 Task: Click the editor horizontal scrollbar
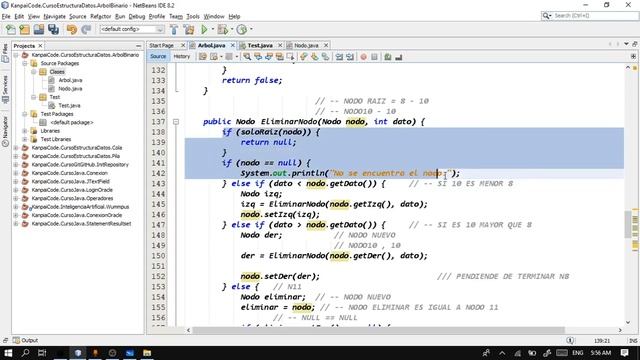378,330
